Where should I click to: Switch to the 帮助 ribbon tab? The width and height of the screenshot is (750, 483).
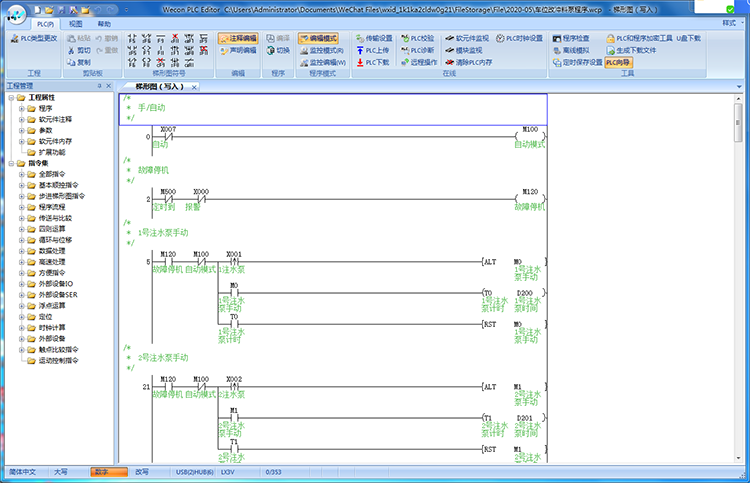pyautogui.click(x=104, y=23)
